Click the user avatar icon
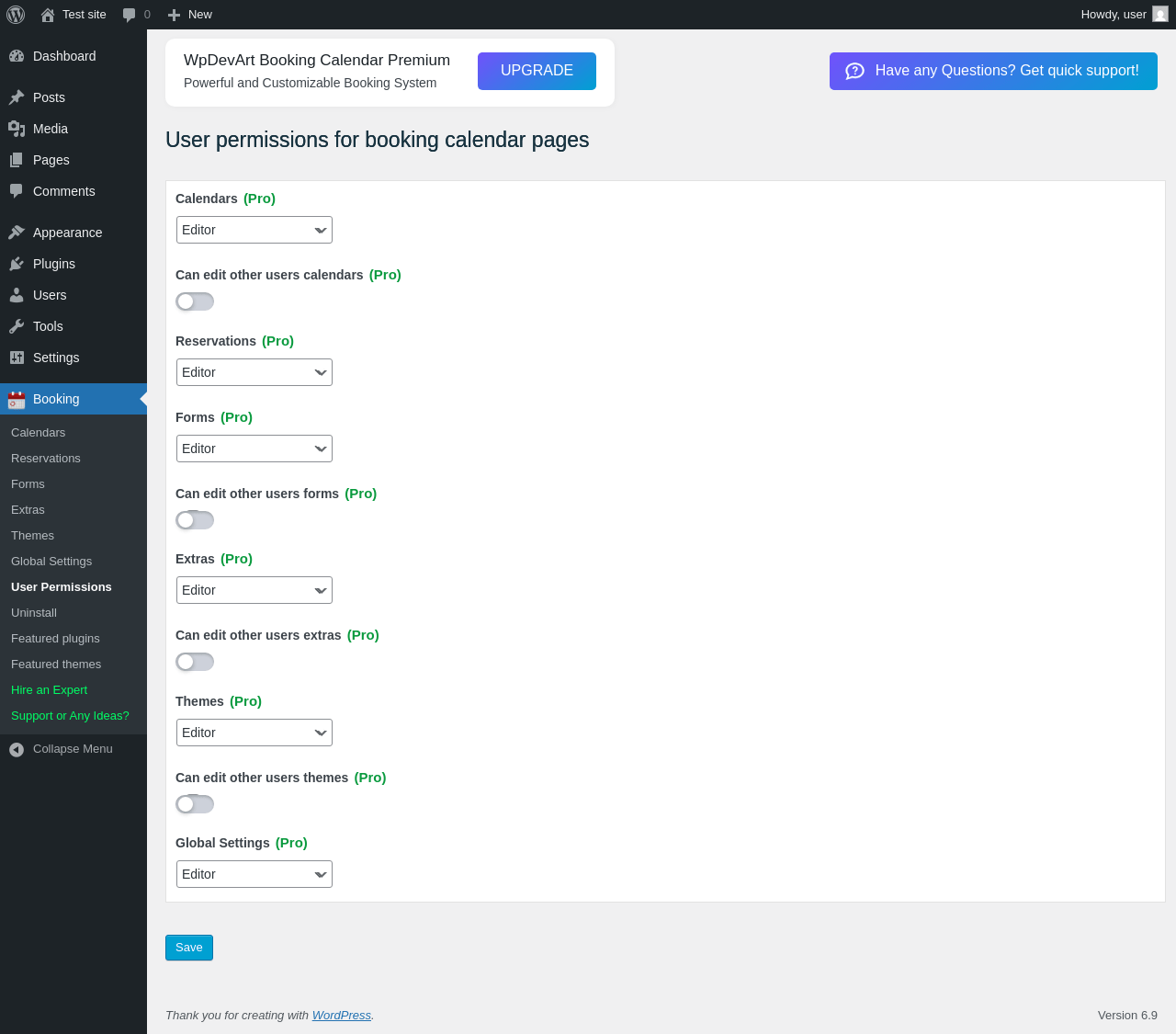Viewport: 1176px width, 1034px height. [x=1160, y=14]
